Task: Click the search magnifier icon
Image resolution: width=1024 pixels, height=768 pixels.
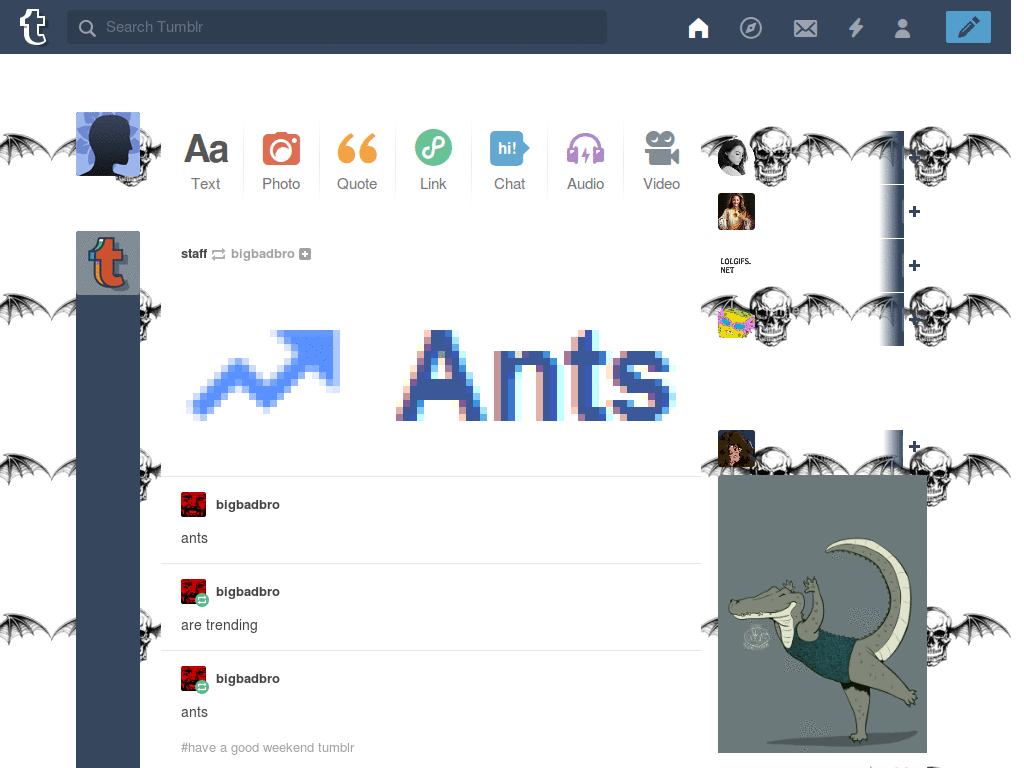Action: (87, 27)
